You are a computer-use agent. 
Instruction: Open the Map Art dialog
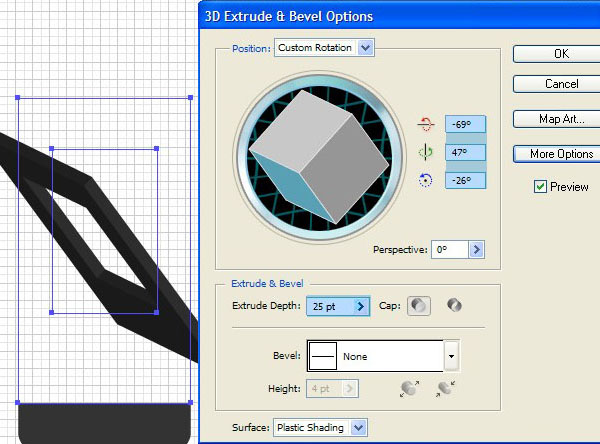(x=557, y=119)
